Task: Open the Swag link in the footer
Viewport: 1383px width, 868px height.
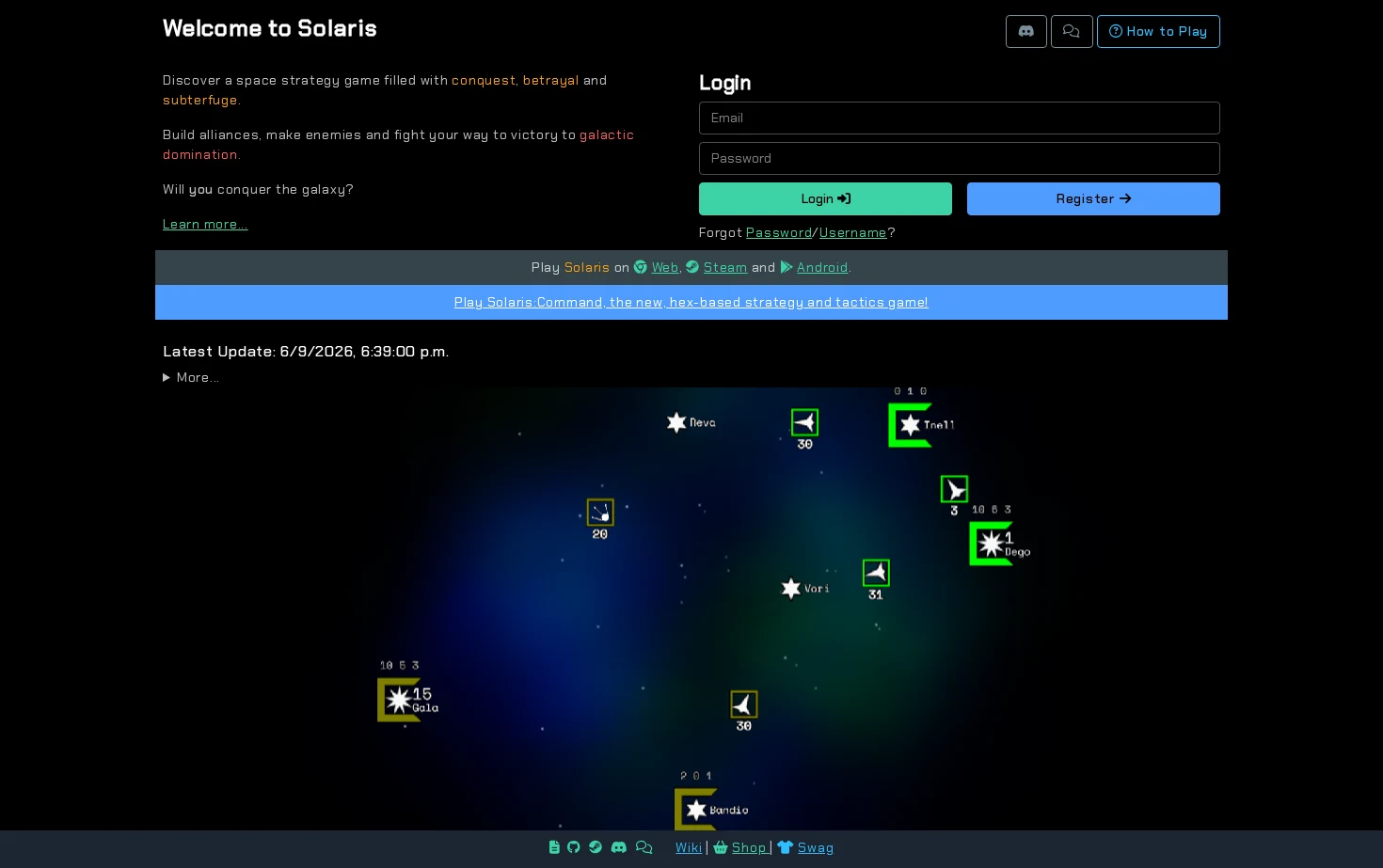Action: [816, 847]
